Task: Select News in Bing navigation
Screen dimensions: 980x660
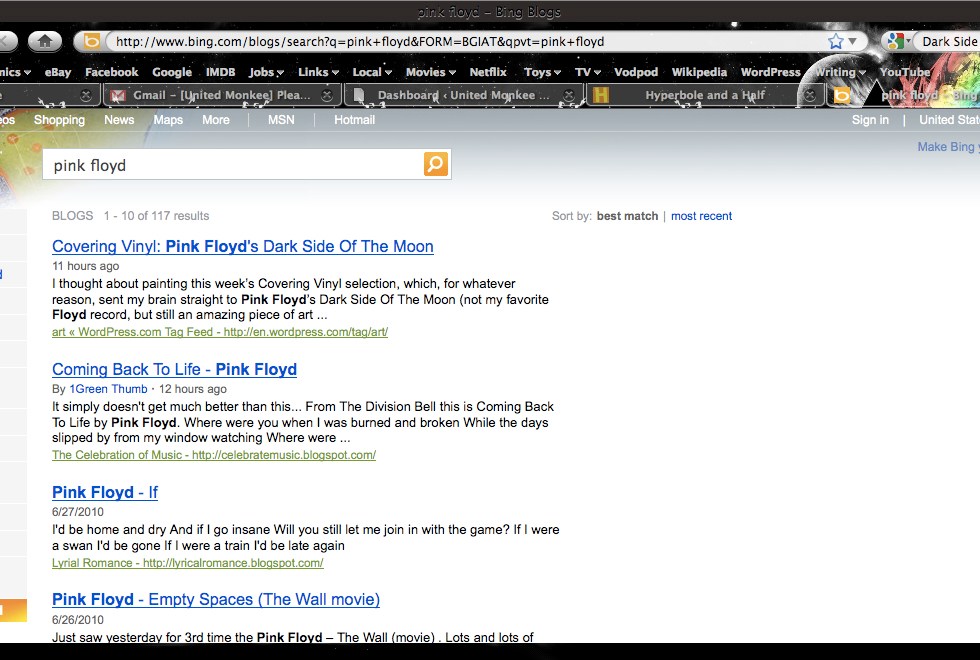Action: coord(119,120)
